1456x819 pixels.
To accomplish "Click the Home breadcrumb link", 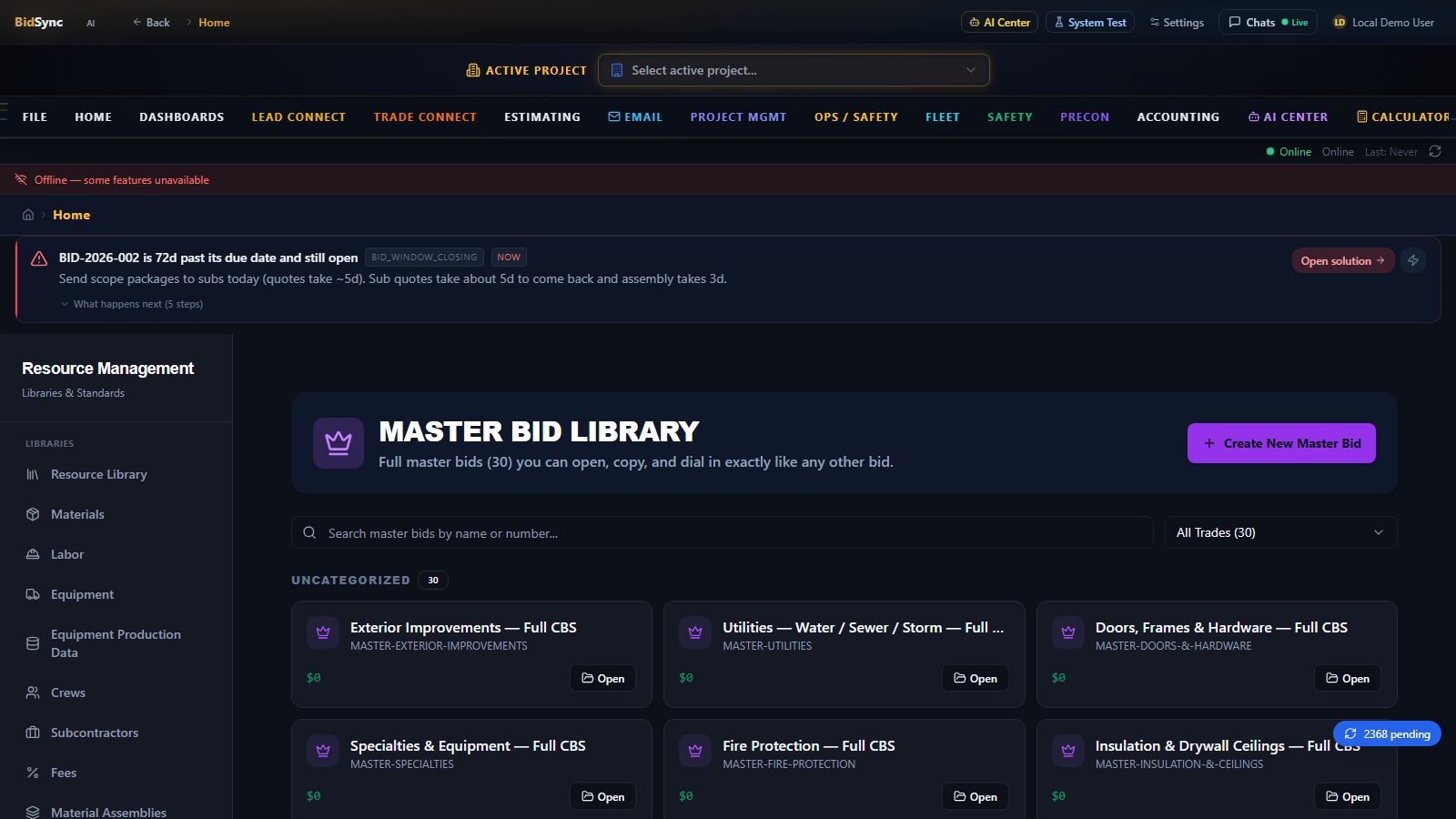I will (71, 215).
